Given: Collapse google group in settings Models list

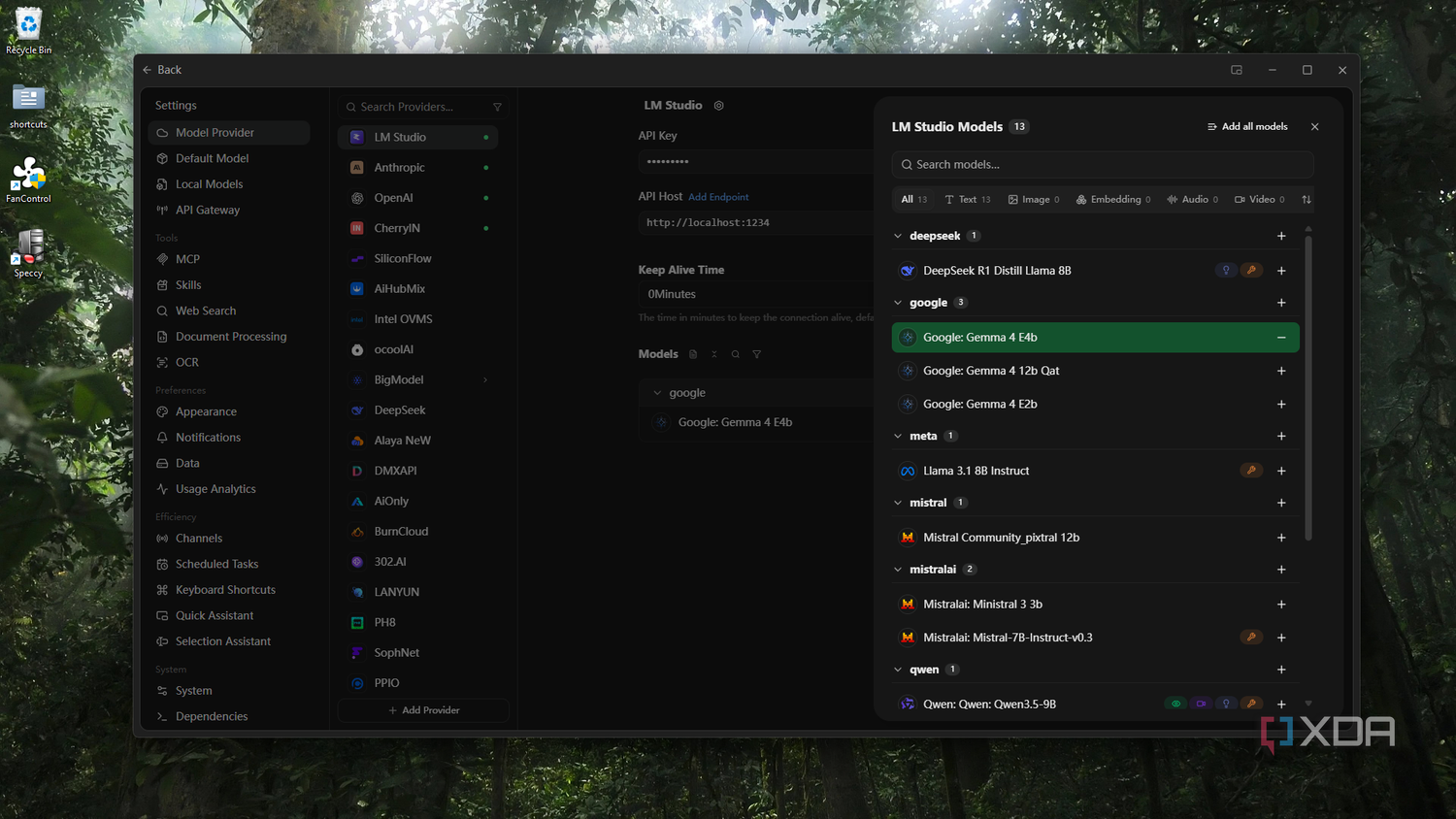Looking at the screenshot, I should (x=657, y=393).
